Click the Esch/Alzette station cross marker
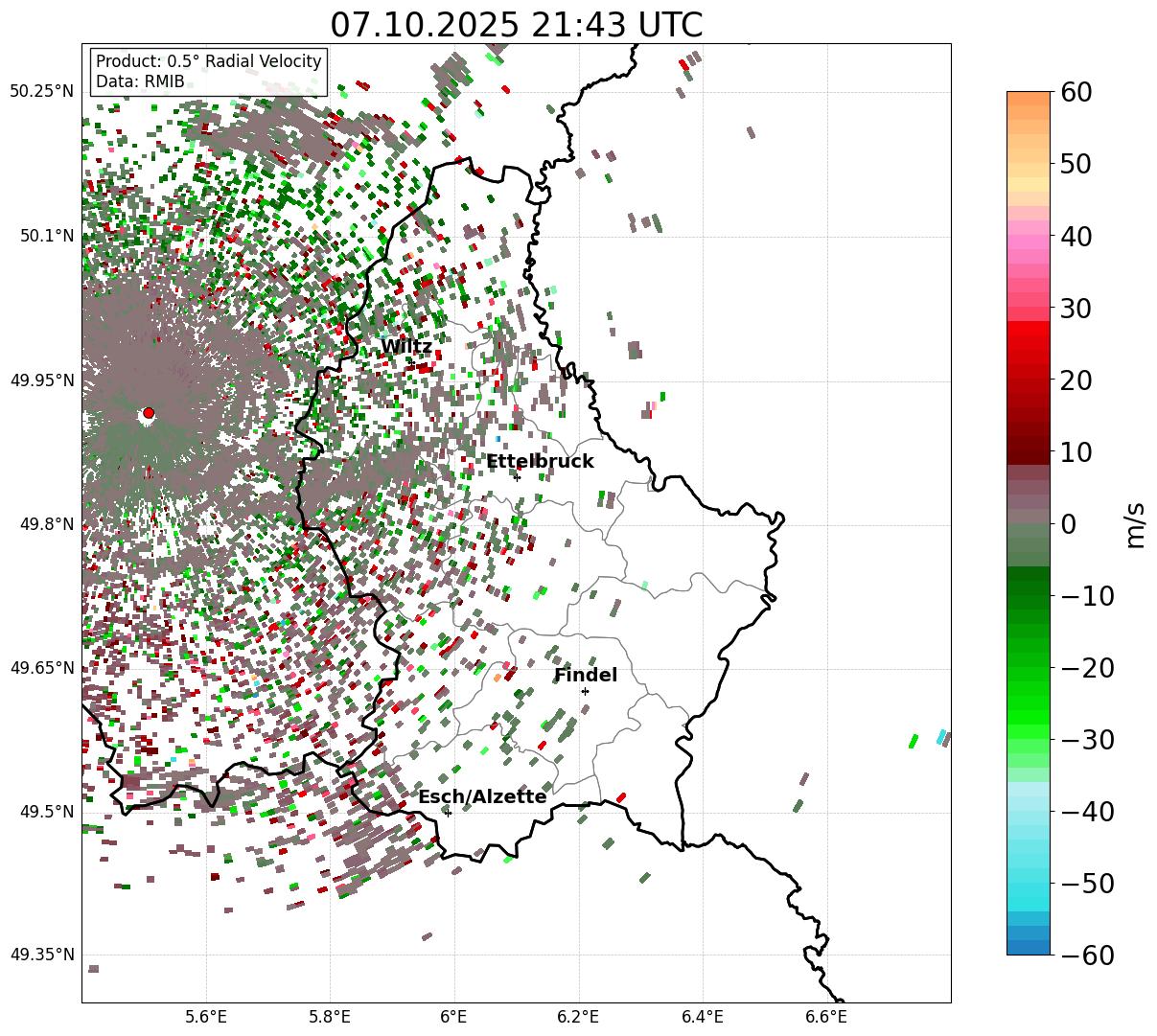The height and width of the screenshot is (1036, 1157). (x=448, y=813)
